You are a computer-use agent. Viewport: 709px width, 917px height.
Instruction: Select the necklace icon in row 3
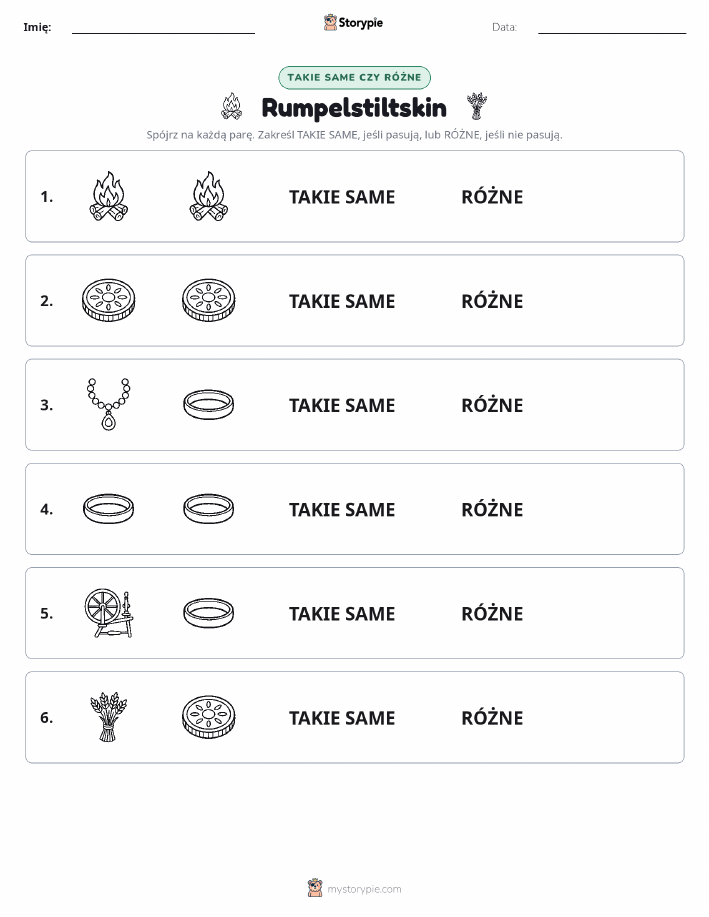(109, 404)
